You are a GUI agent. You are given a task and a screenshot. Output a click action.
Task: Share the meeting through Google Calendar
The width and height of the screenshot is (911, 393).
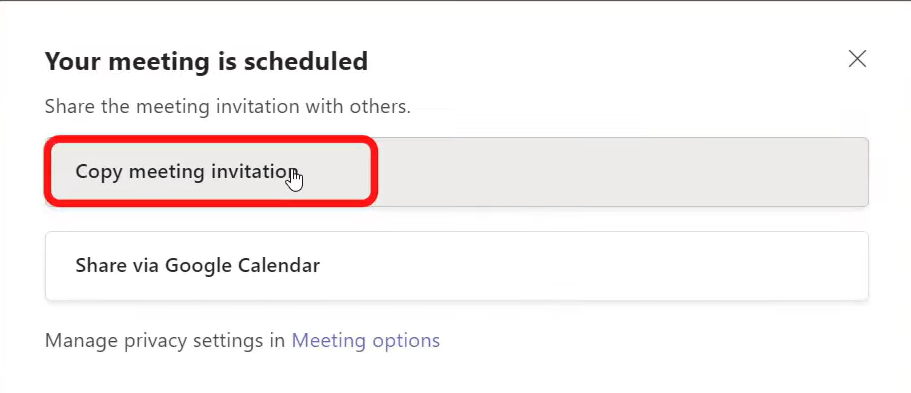coord(457,266)
